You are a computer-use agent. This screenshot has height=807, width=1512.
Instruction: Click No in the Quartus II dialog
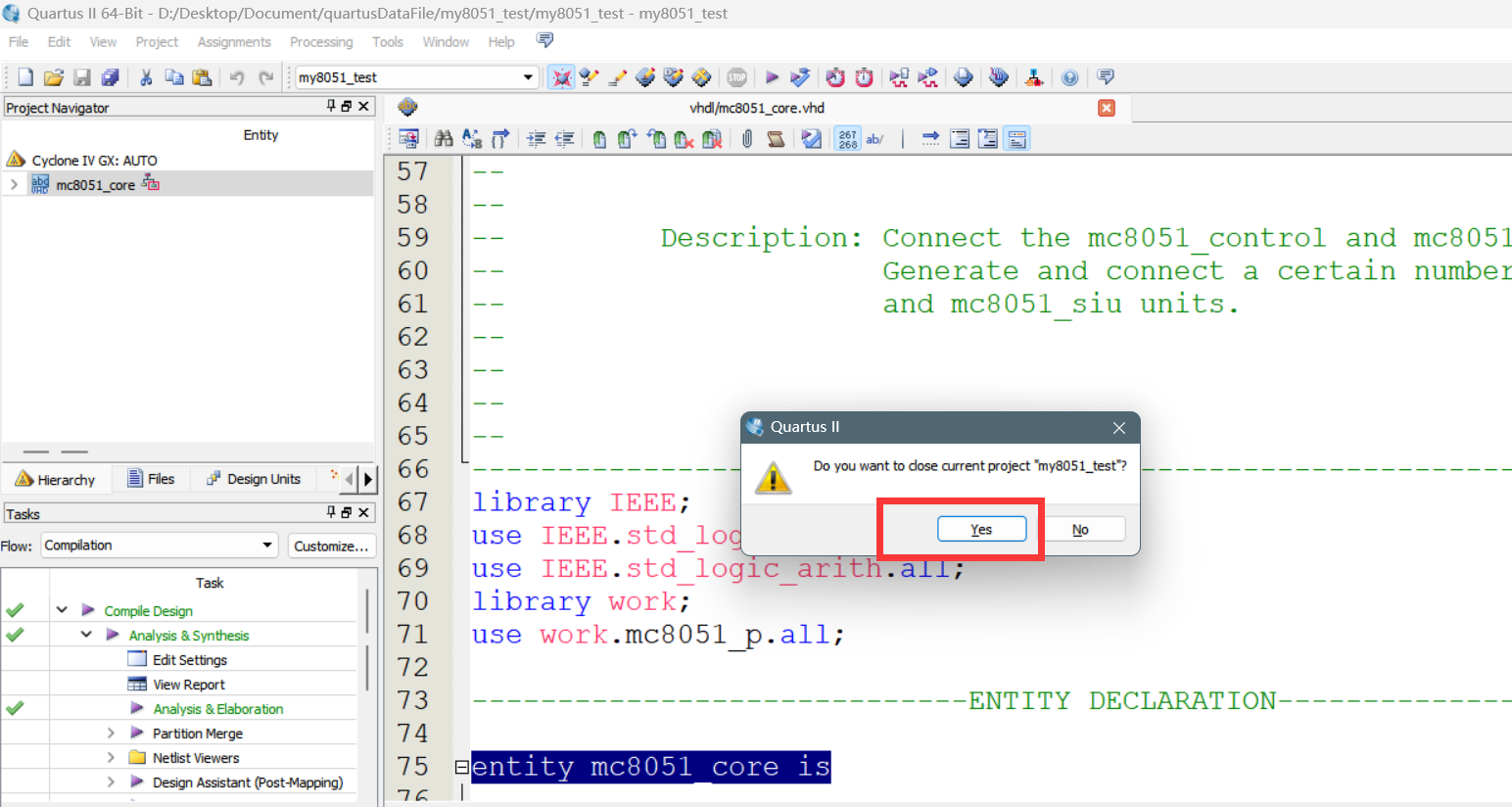point(1080,529)
